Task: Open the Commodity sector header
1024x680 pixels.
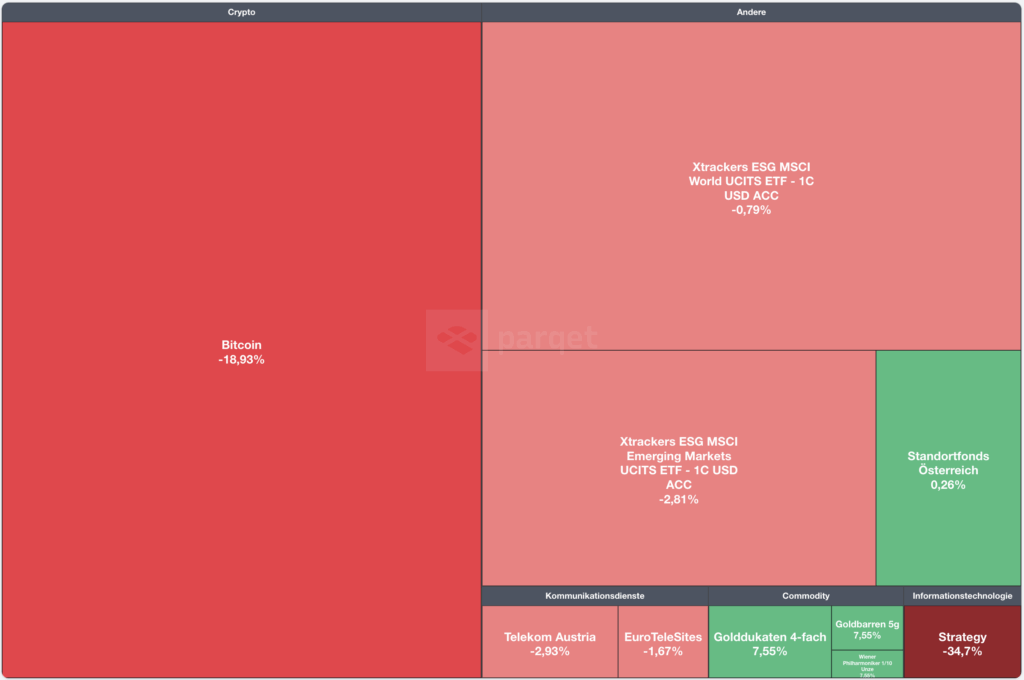Action: (805, 596)
